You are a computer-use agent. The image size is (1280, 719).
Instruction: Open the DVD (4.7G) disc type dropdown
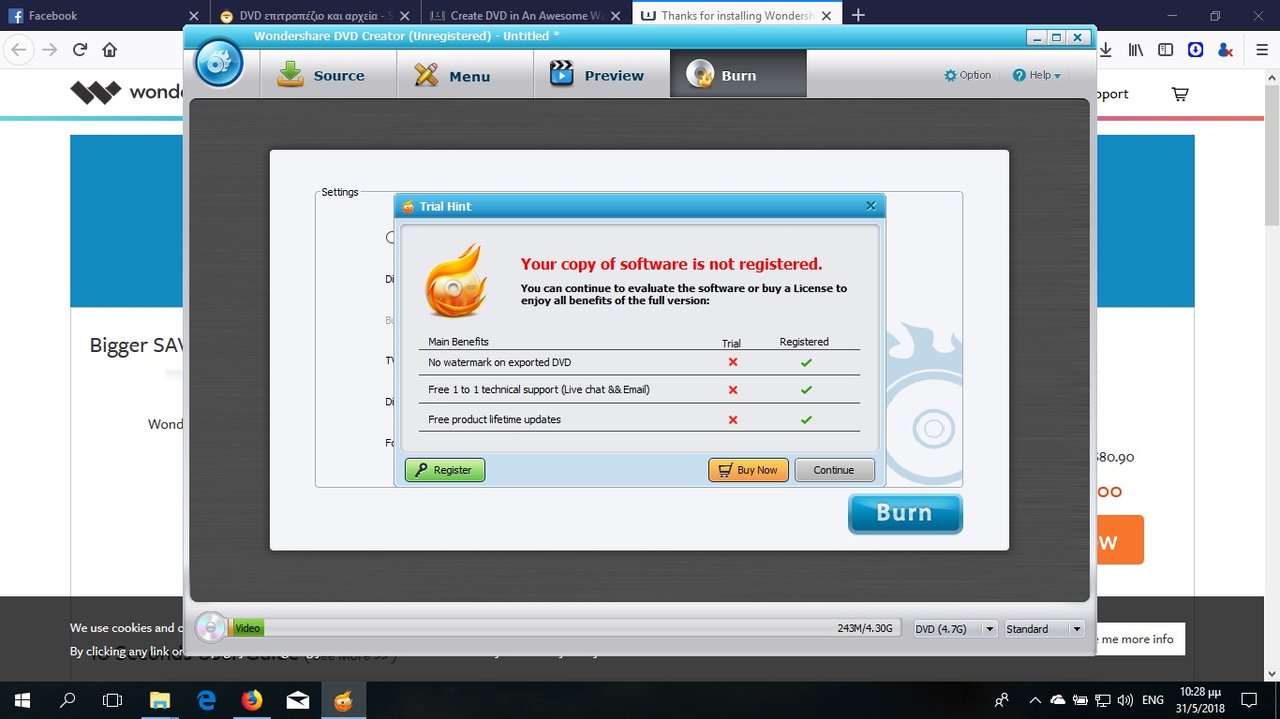click(955, 629)
